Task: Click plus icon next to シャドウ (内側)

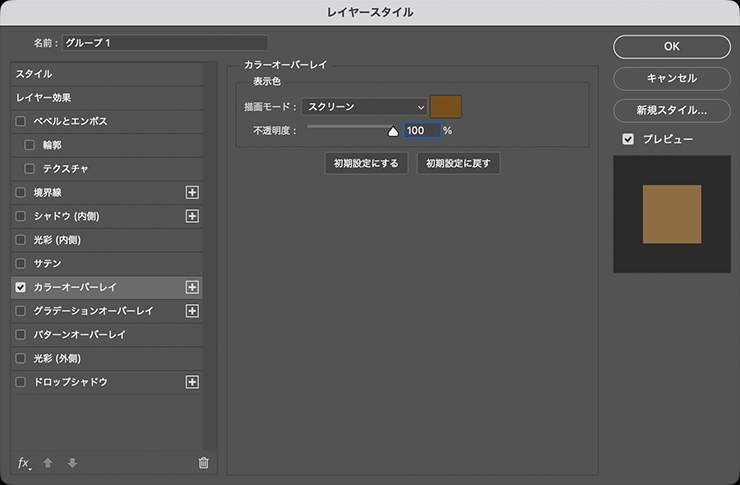Action: click(193, 216)
